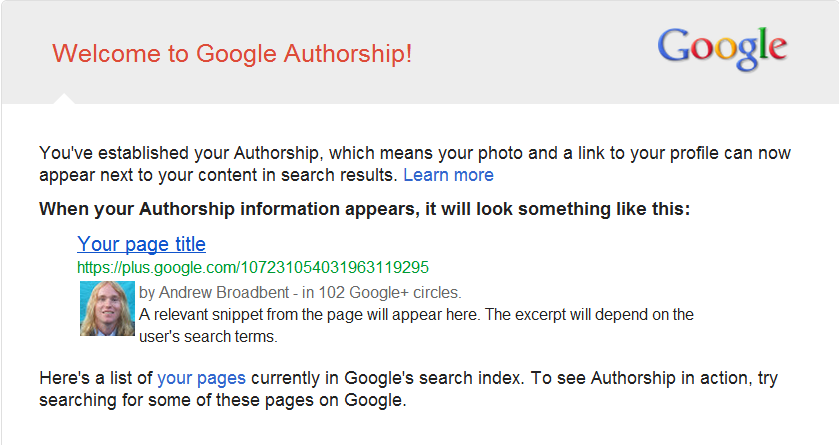The height and width of the screenshot is (445, 839).
Task: Click the appear next to your content text
Action: 218,175
